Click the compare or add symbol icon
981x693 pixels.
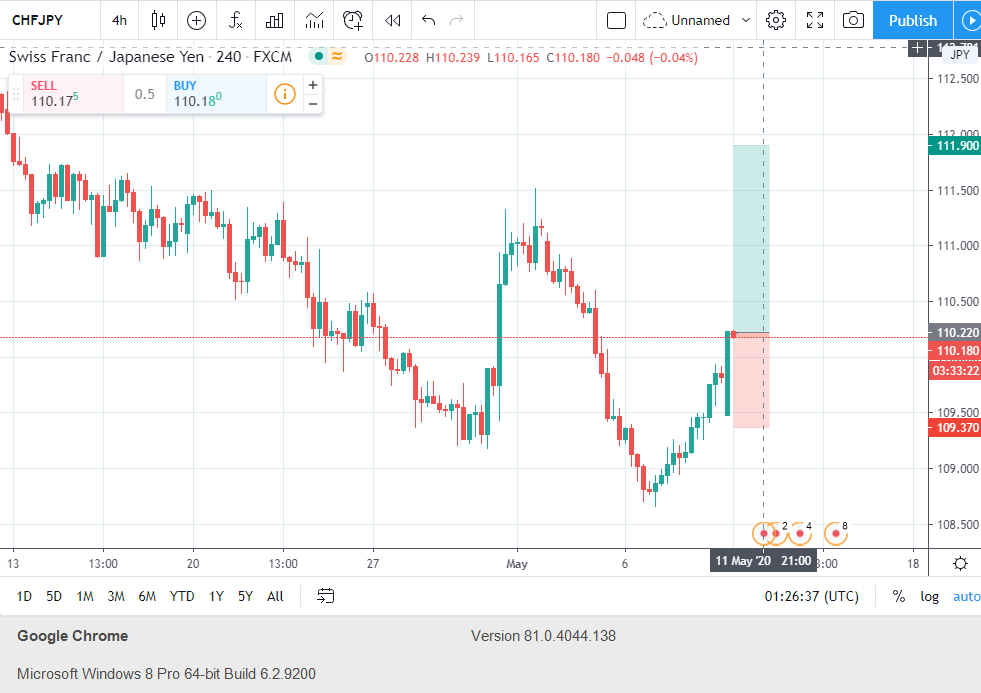[x=196, y=20]
